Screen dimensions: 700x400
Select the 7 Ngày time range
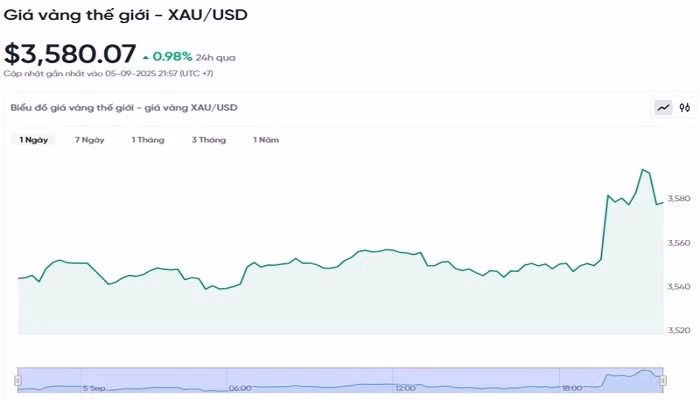coord(90,140)
